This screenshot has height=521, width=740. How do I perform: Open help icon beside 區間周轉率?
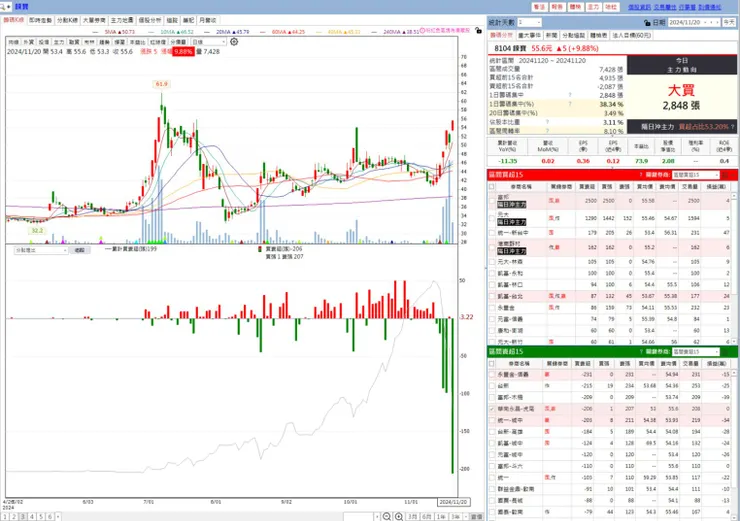[547, 131]
